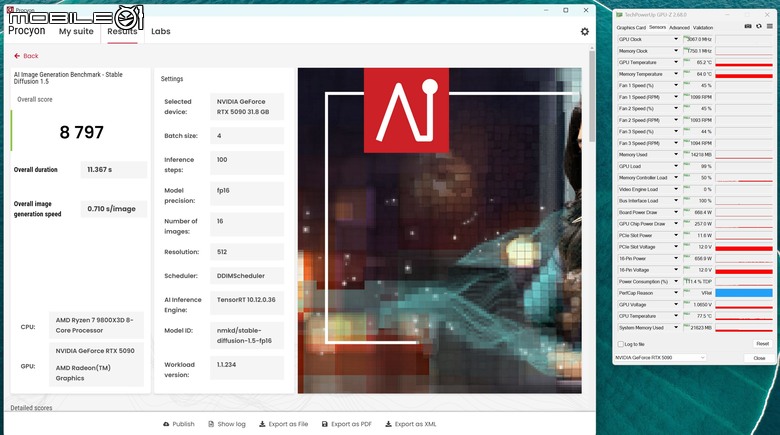Image resolution: width=780 pixels, height=435 pixels.
Task: Click the 11.367 s duration value
Action: [x=114, y=170]
